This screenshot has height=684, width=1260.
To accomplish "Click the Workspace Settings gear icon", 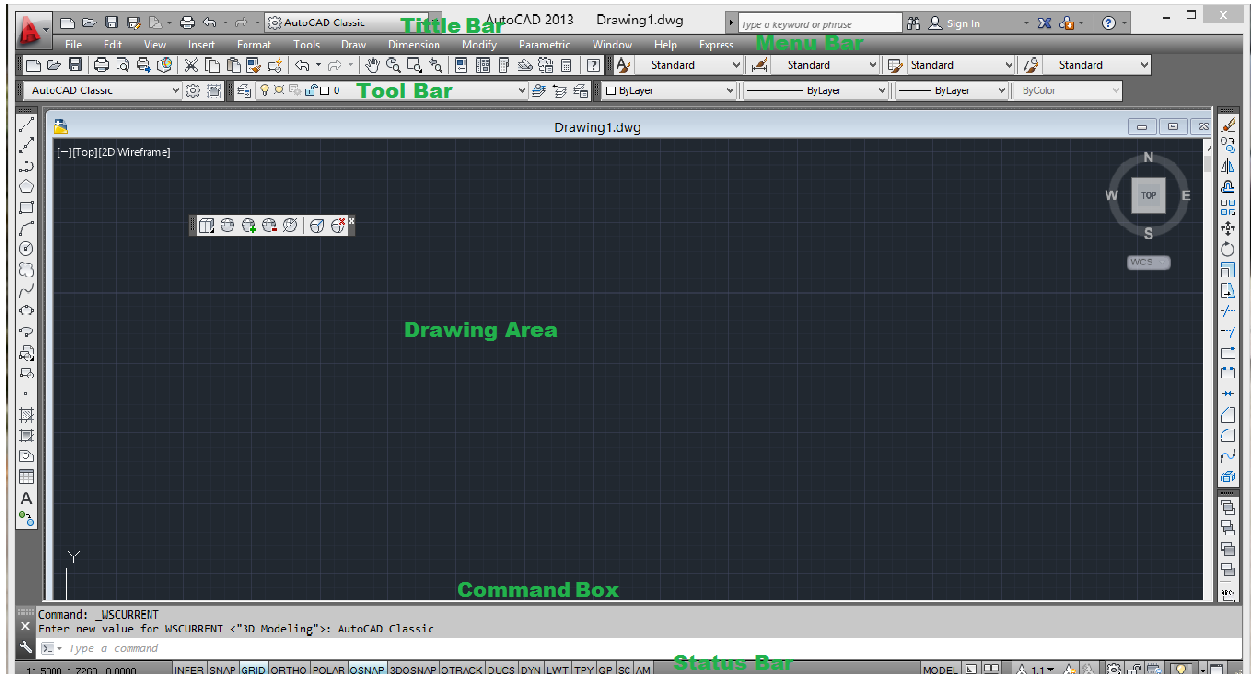I will tap(194, 91).
